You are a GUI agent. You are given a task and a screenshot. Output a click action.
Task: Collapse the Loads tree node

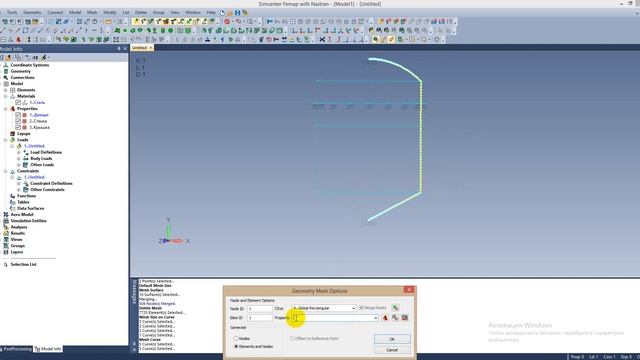6,140
